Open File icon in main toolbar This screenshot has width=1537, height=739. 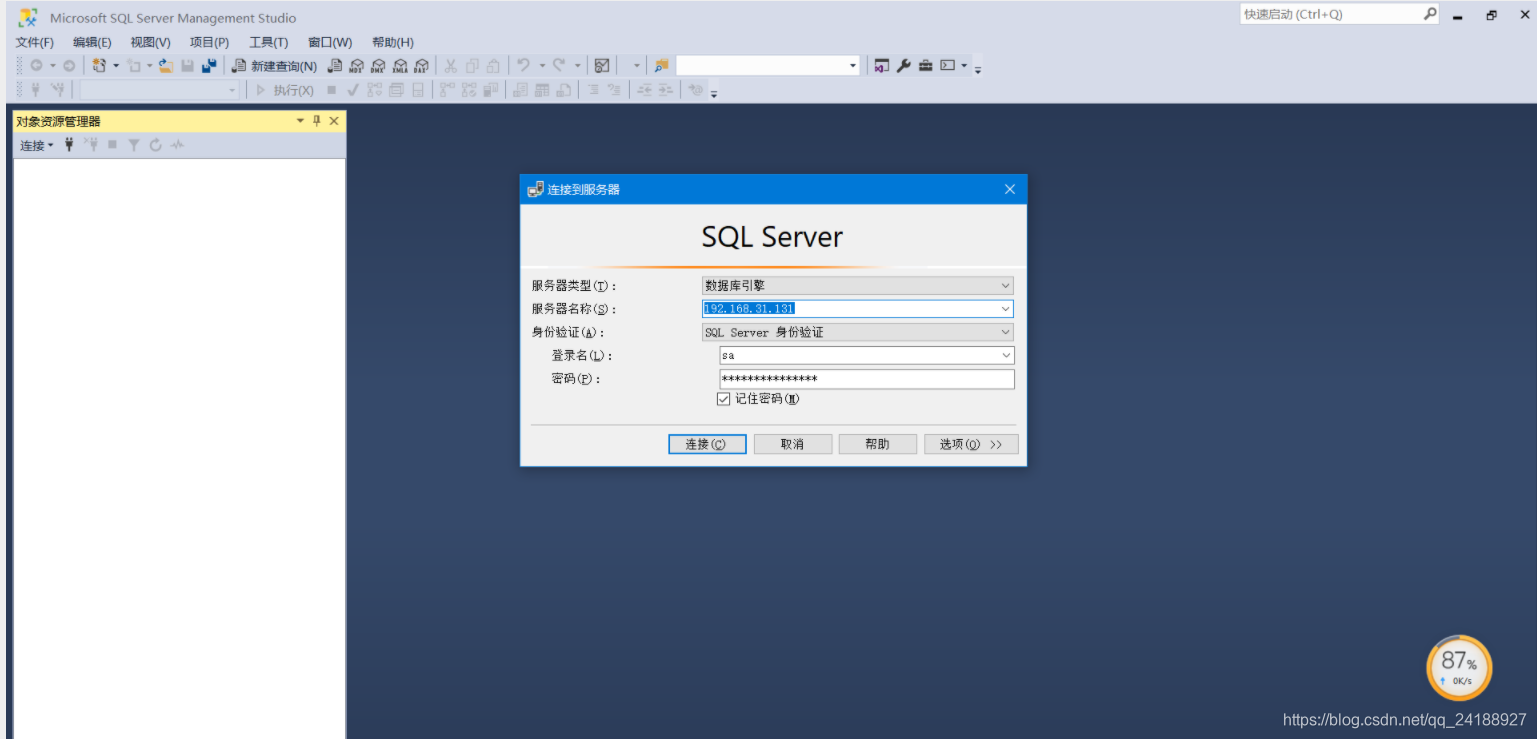[166, 66]
